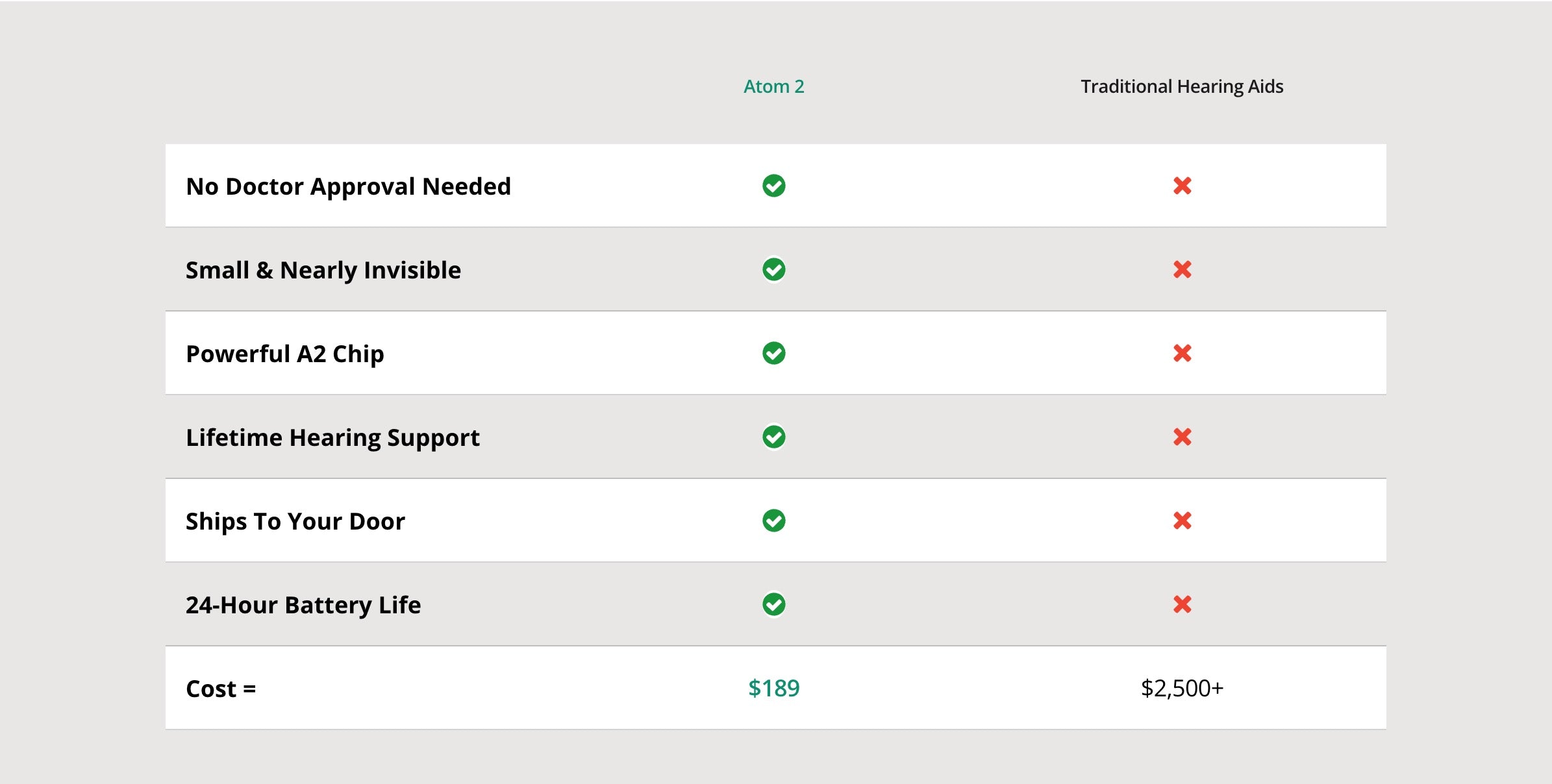
Task: Click the No Doctor Approval Needed label
Action: click(x=348, y=187)
